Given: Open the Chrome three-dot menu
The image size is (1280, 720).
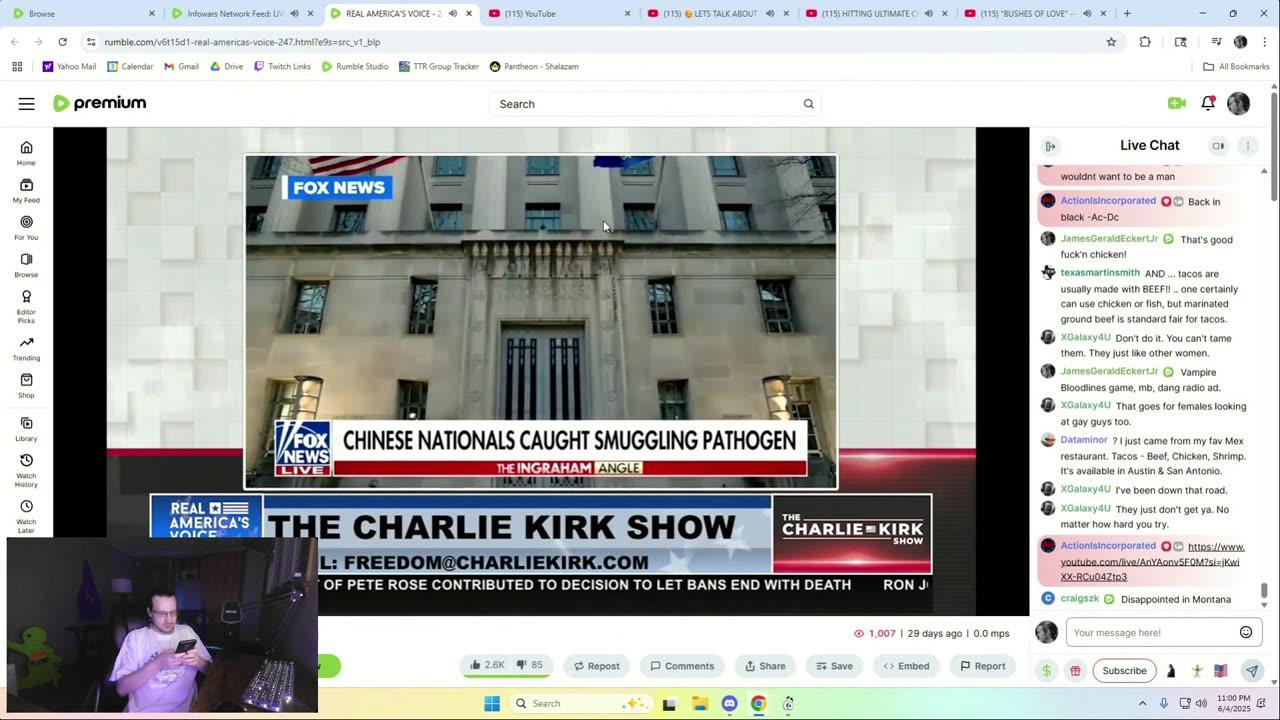Looking at the screenshot, I should (1264, 42).
